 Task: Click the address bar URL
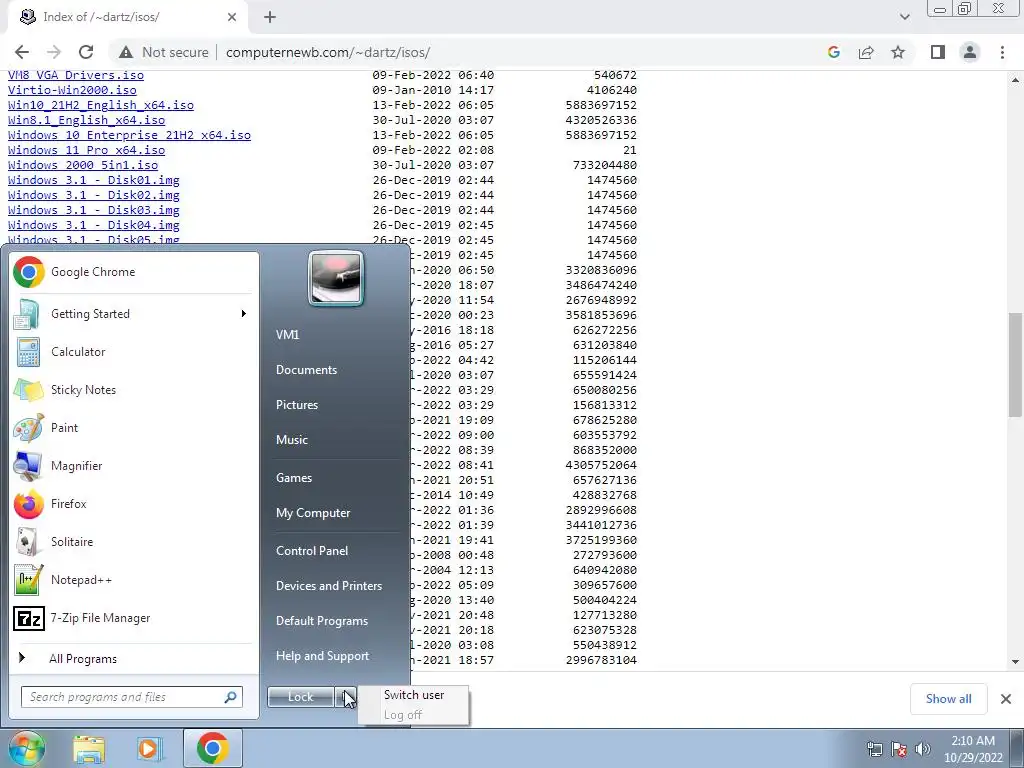[328, 52]
